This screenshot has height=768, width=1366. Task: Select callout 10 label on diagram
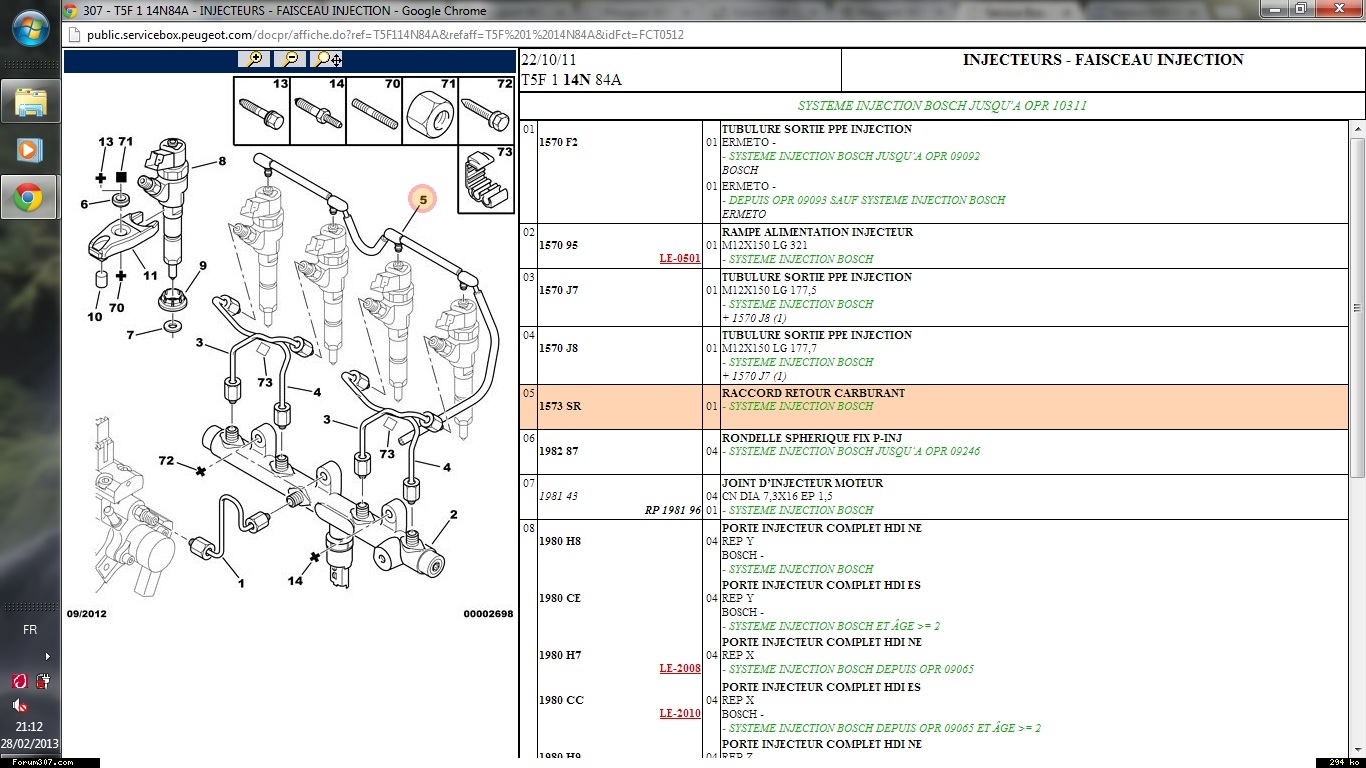[x=94, y=317]
